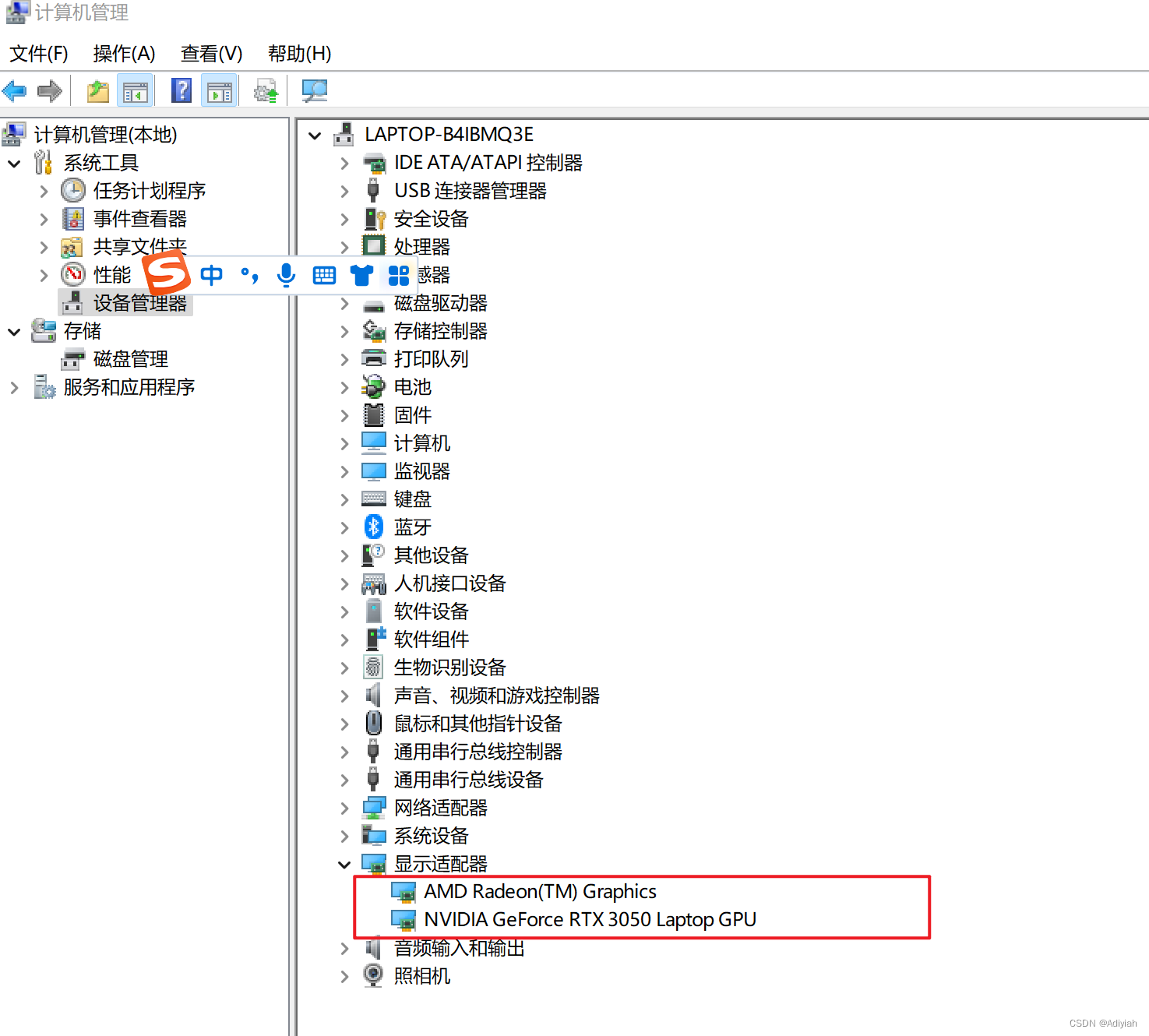Click the 打印队列 printer icon
Viewport: 1149px width, 1036px height.
click(374, 358)
